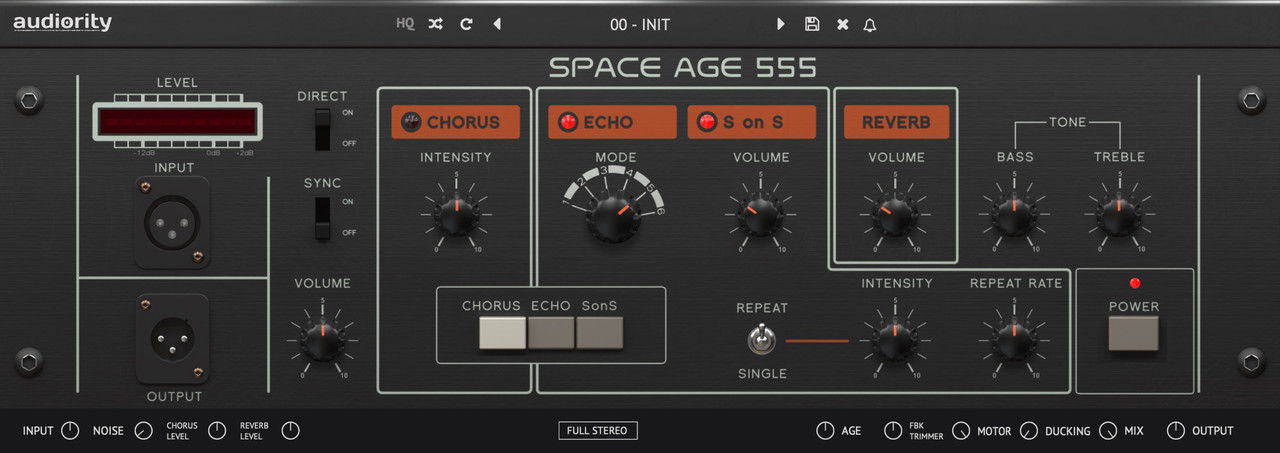The height and width of the screenshot is (453, 1280).
Task: Go to next preset arrow
Action: coord(781,24)
